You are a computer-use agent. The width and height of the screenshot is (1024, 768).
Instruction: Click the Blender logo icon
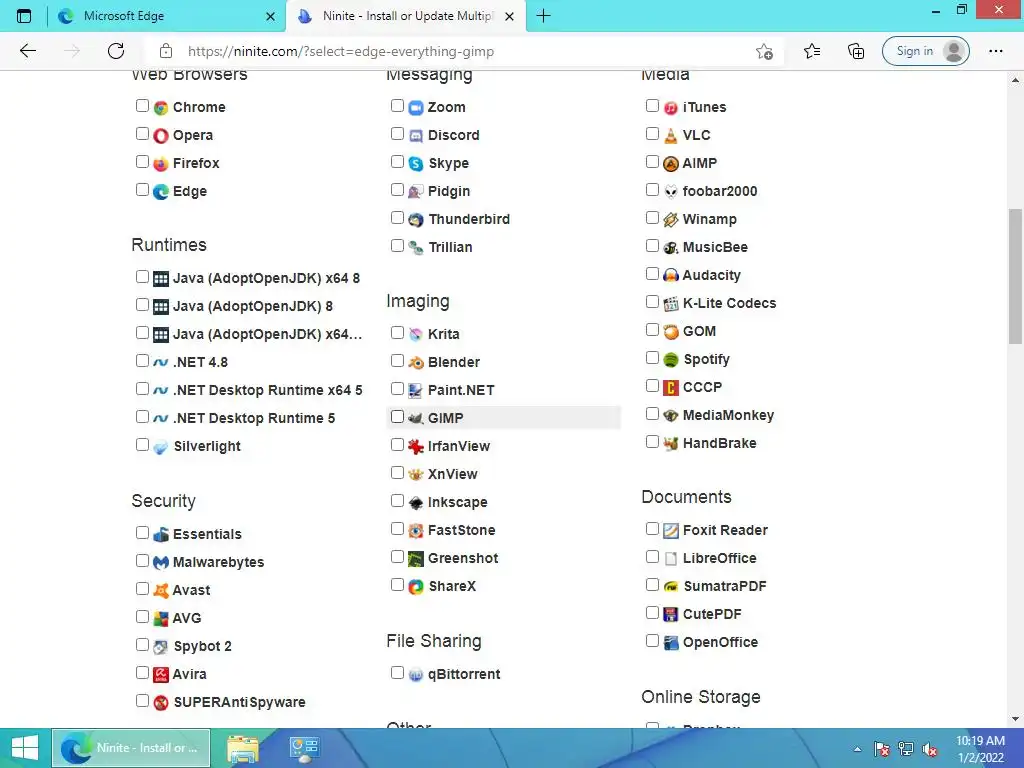click(x=416, y=362)
